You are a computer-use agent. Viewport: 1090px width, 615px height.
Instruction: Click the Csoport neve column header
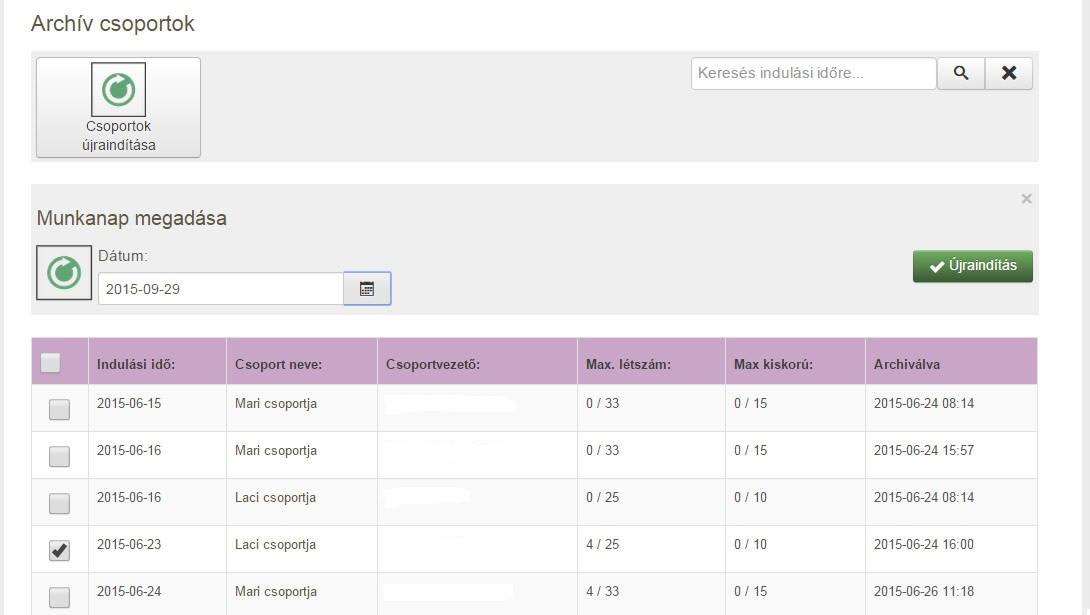(x=278, y=364)
